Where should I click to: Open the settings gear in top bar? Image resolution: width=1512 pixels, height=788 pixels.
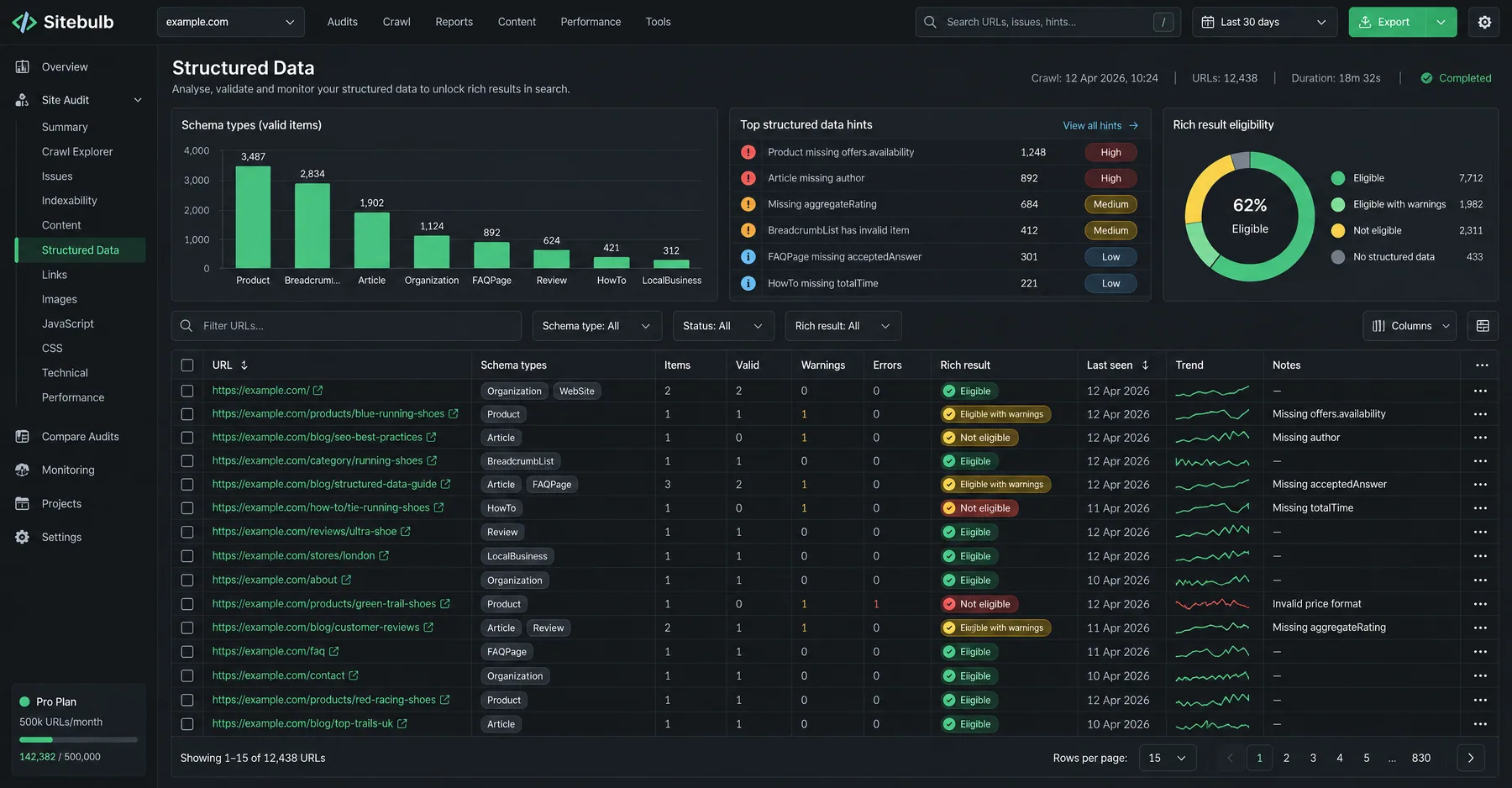(1484, 22)
